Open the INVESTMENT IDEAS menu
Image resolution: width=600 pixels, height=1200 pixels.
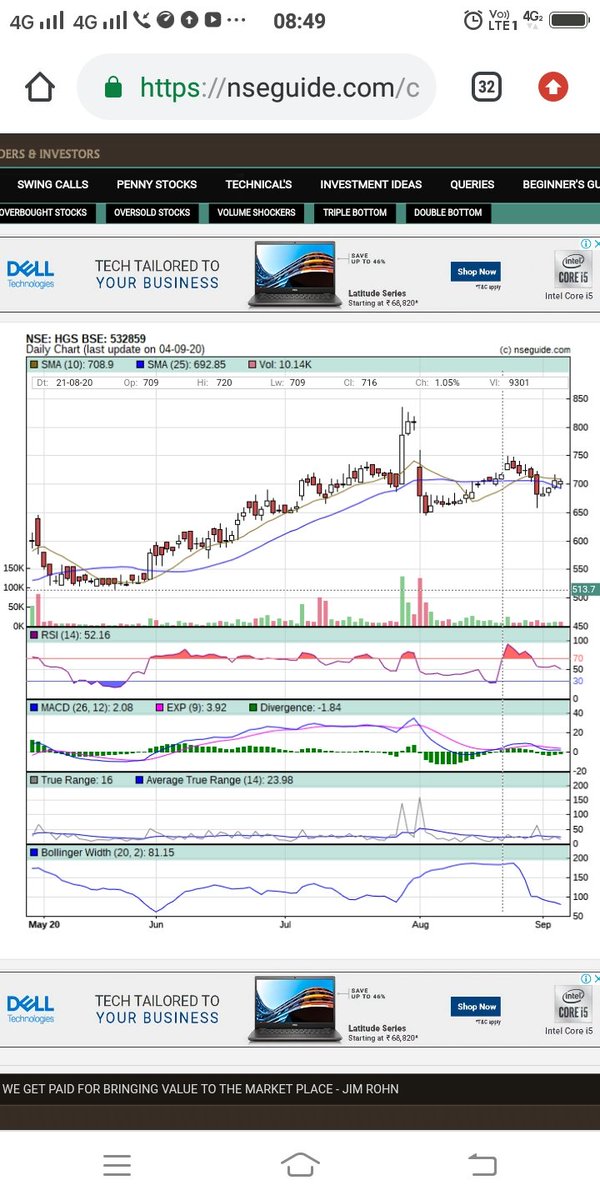coord(371,184)
